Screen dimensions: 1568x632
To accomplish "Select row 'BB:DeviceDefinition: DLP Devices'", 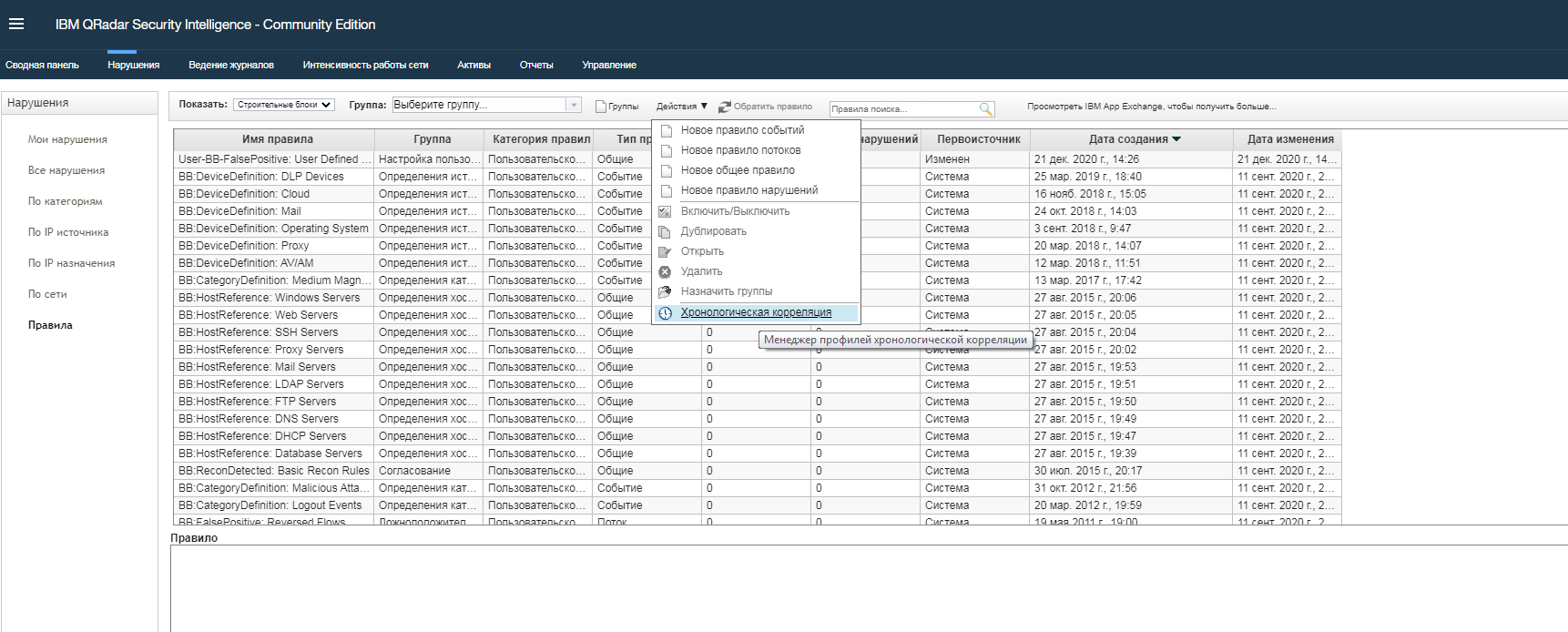I will (757, 177).
